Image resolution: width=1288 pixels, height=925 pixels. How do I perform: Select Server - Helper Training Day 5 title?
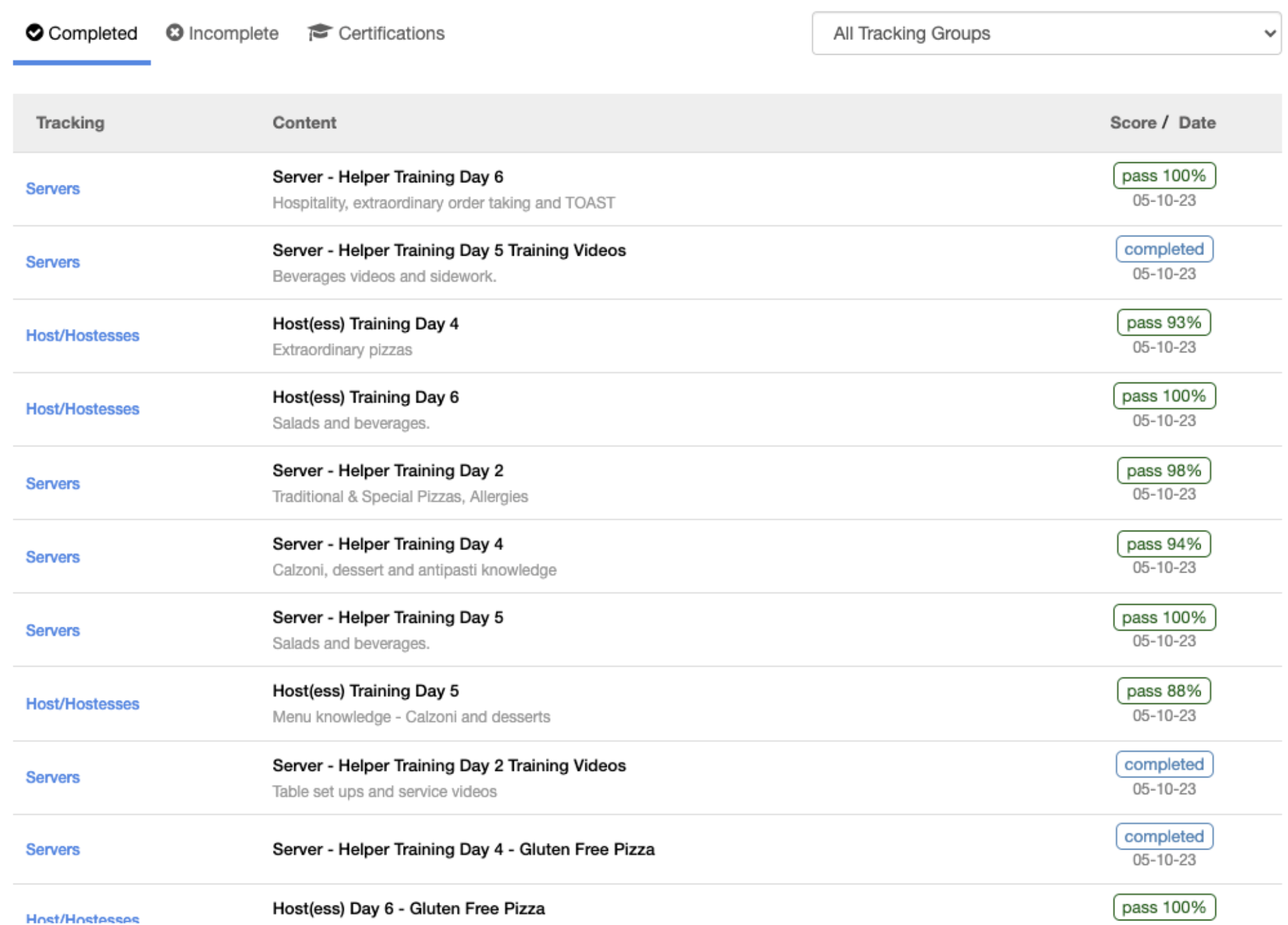pyautogui.click(x=388, y=617)
